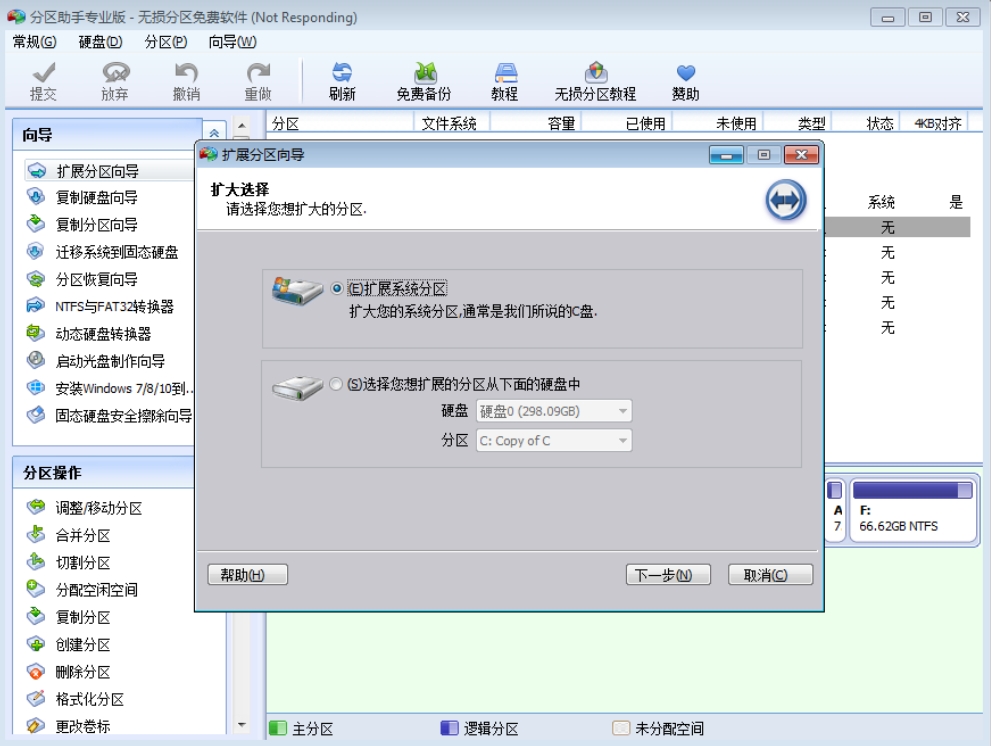Click the 撤销 (undo) toolbar icon

pos(186,81)
